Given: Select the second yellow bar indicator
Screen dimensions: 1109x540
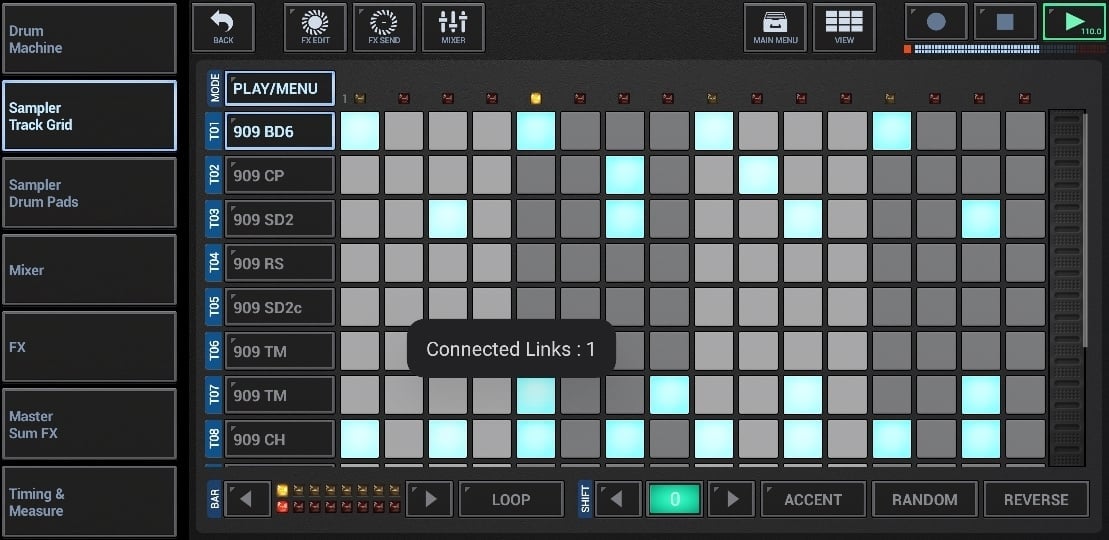Looking at the screenshot, I should tap(298, 490).
